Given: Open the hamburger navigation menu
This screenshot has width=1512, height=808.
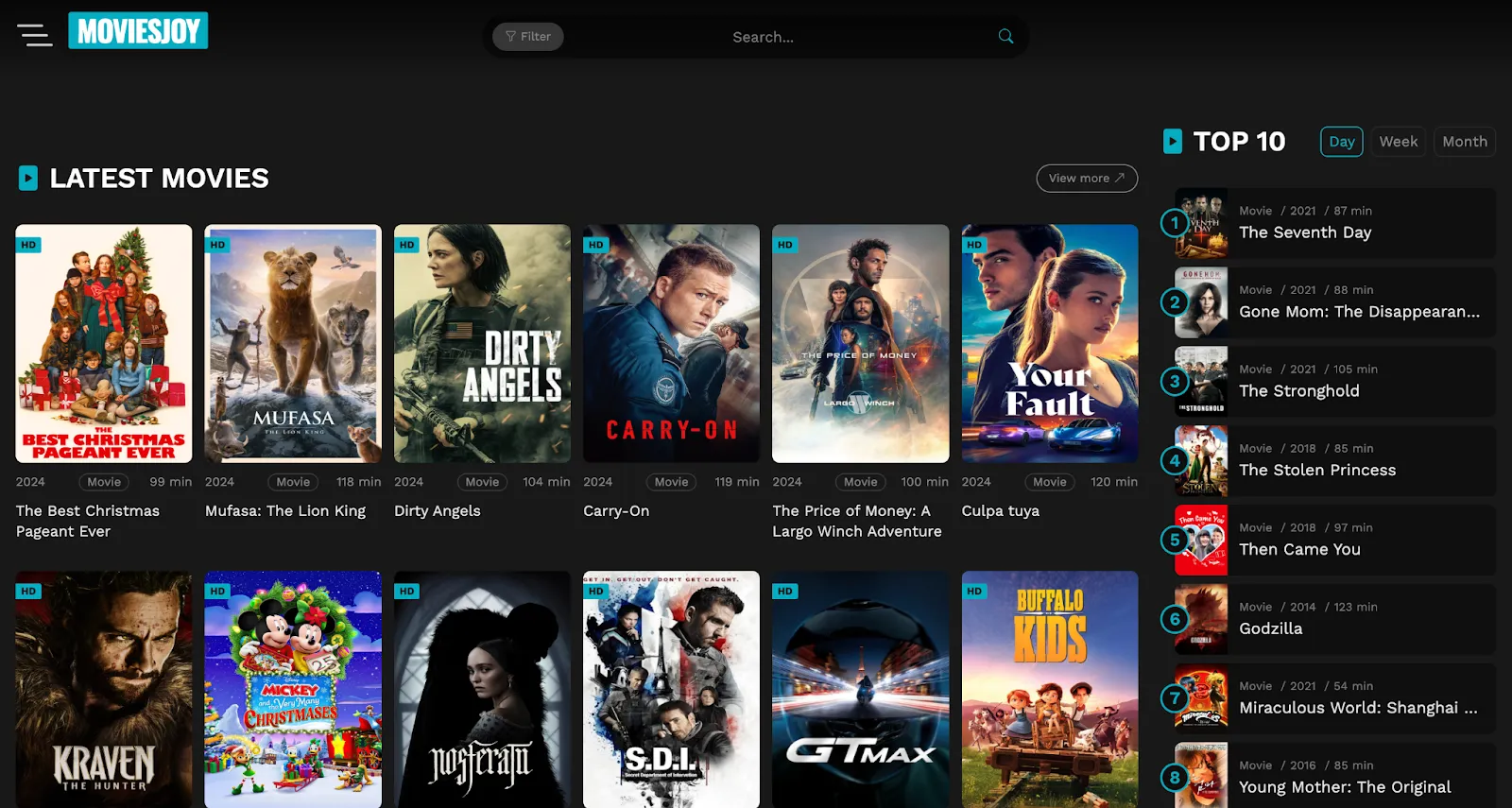Looking at the screenshot, I should tap(35, 35).
